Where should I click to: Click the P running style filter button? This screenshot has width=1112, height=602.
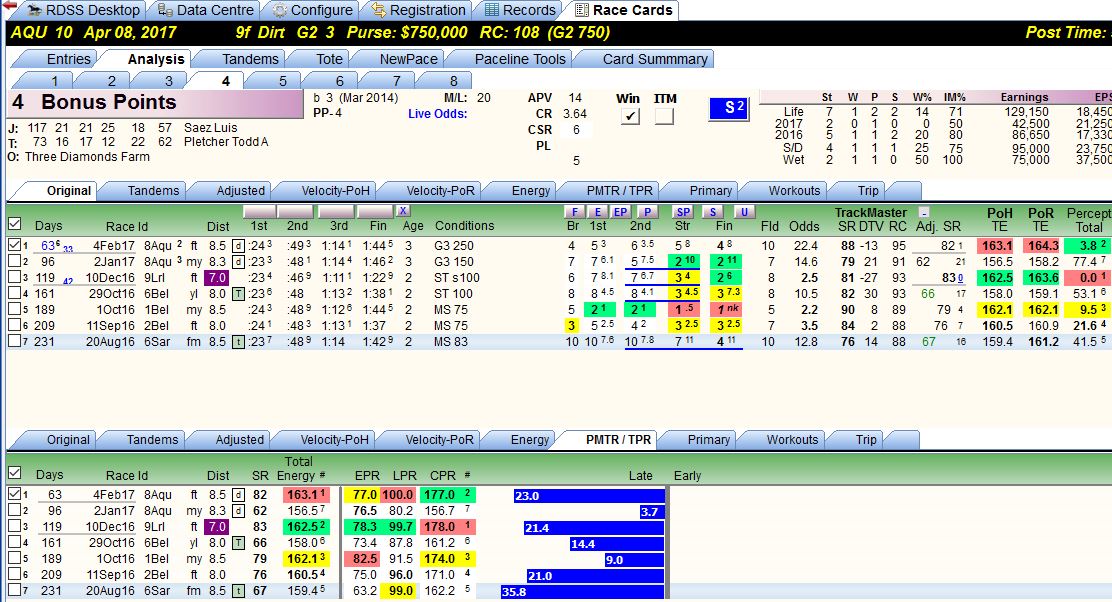tap(647, 211)
